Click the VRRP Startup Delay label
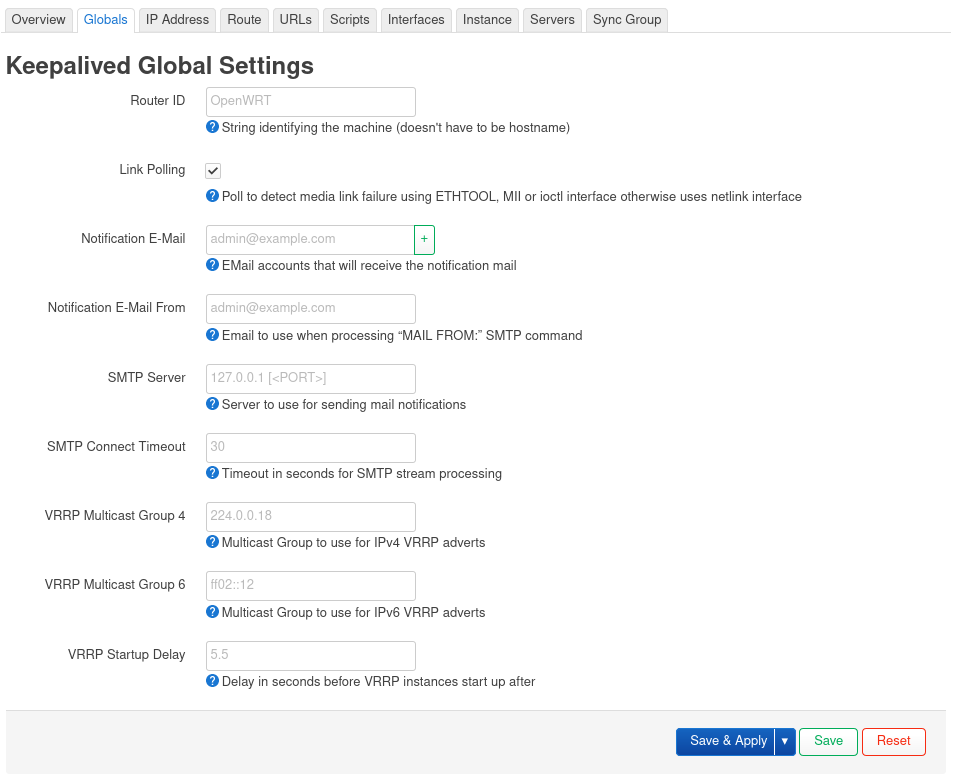The height and width of the screenshot is (783, 954). [127, 654]
